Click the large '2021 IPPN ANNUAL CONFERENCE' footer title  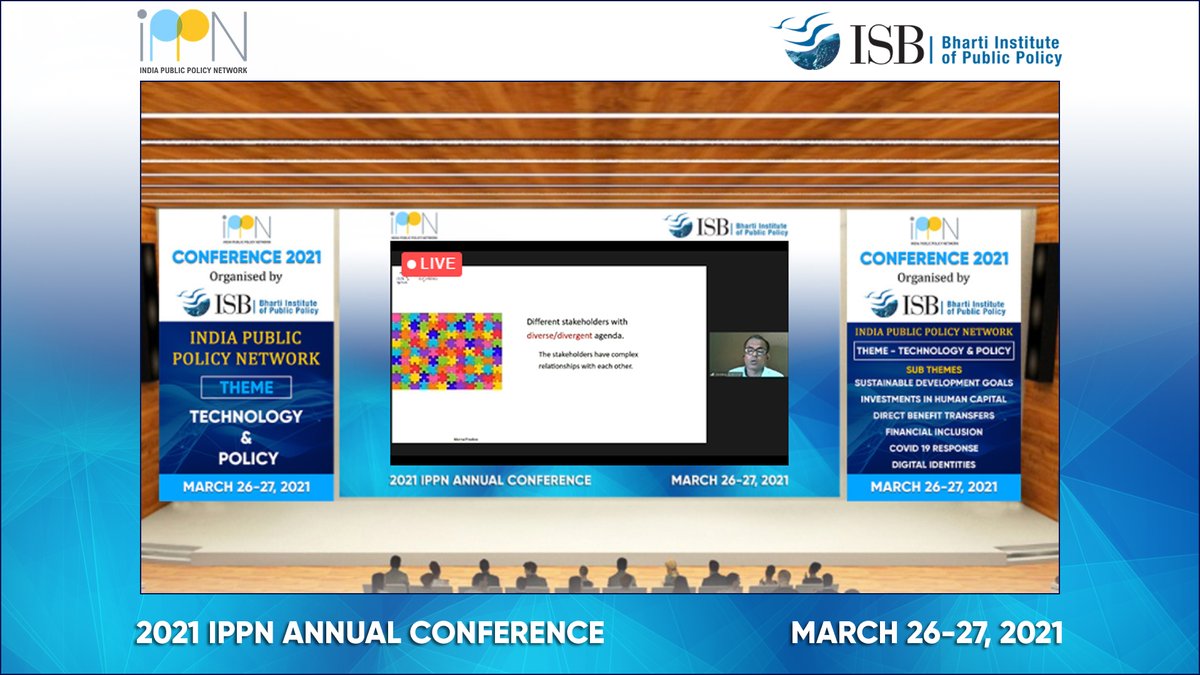(370, 632)
